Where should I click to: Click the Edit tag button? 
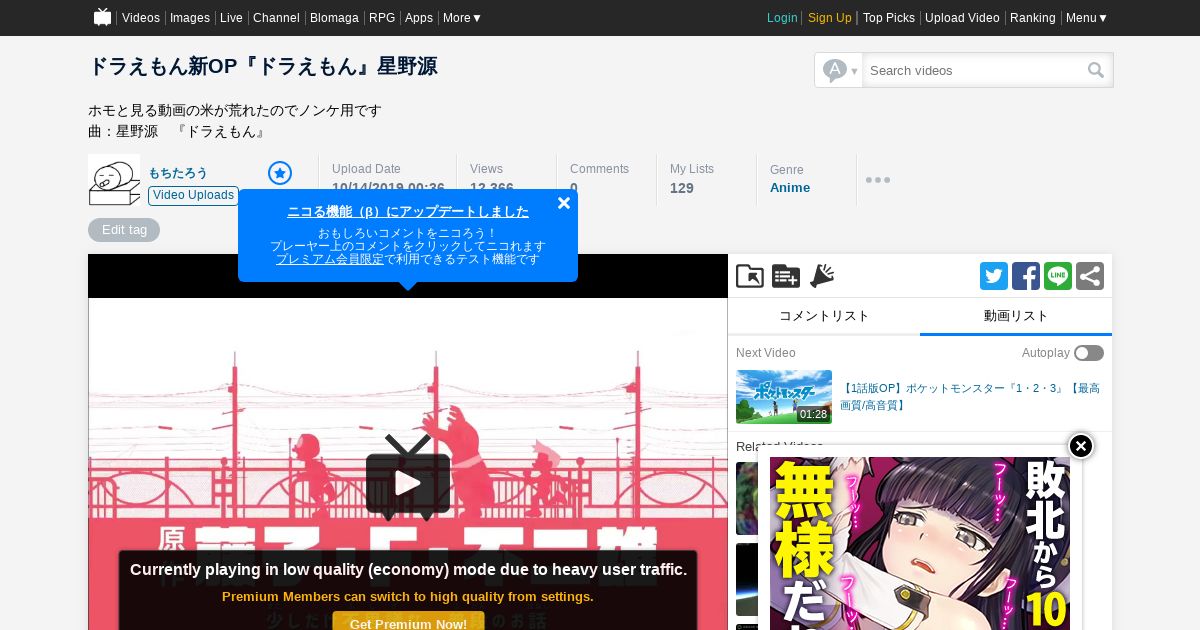tap(124, 230)
